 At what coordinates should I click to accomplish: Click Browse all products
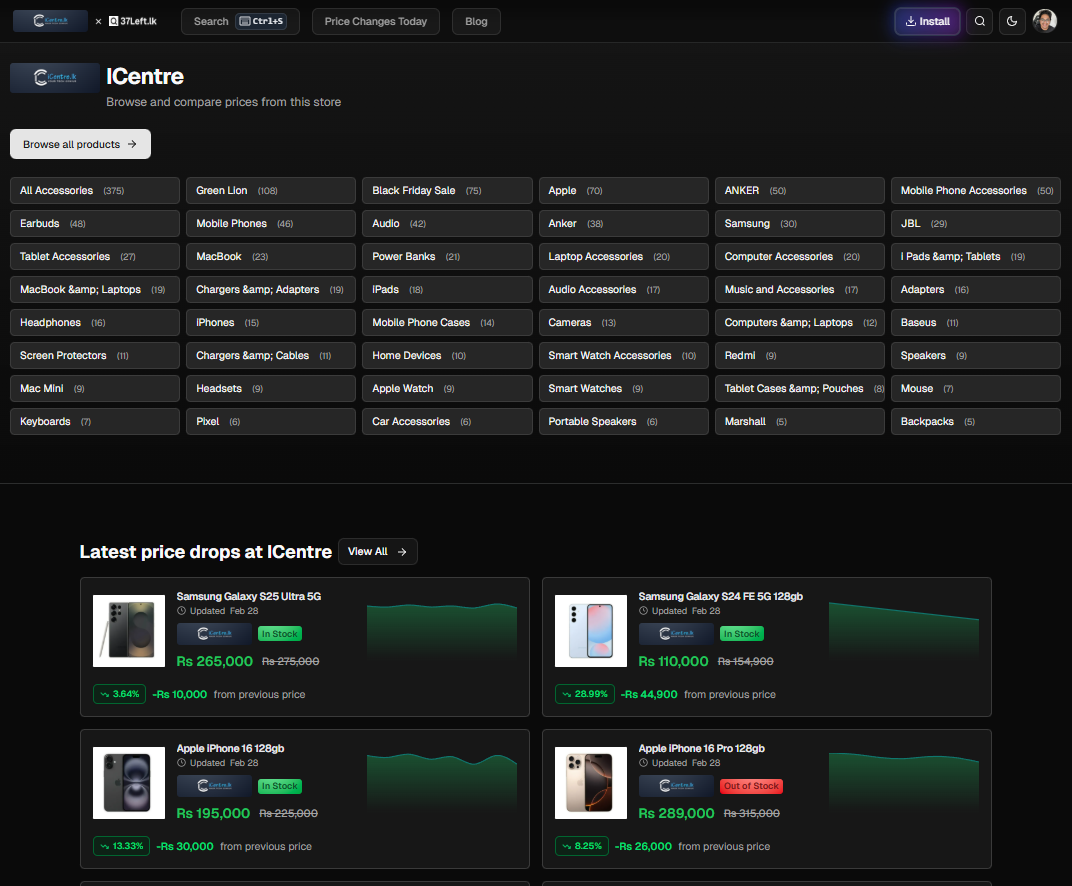point(80,143)
